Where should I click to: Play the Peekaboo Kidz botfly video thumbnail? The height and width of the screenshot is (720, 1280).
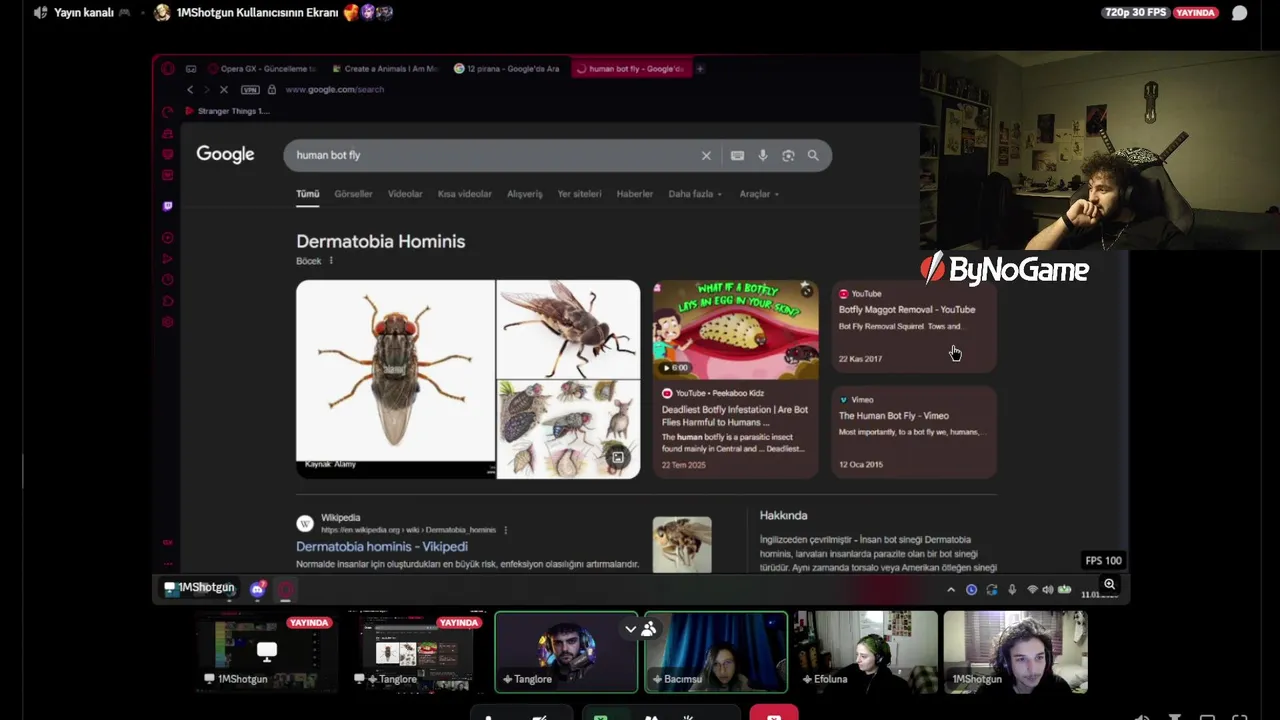coord(735,330)
